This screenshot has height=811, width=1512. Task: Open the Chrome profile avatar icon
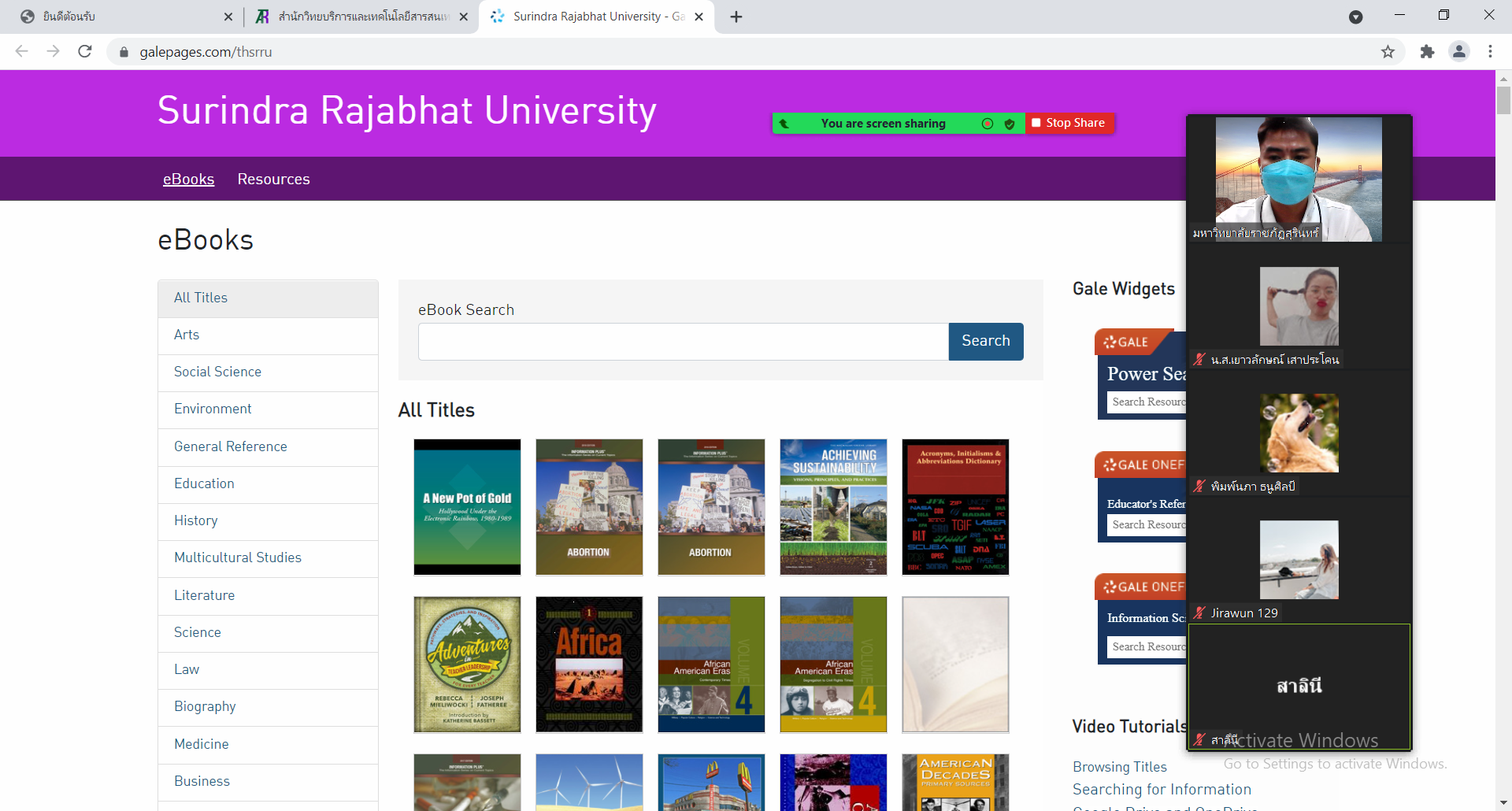click(x=1458, y=52)
